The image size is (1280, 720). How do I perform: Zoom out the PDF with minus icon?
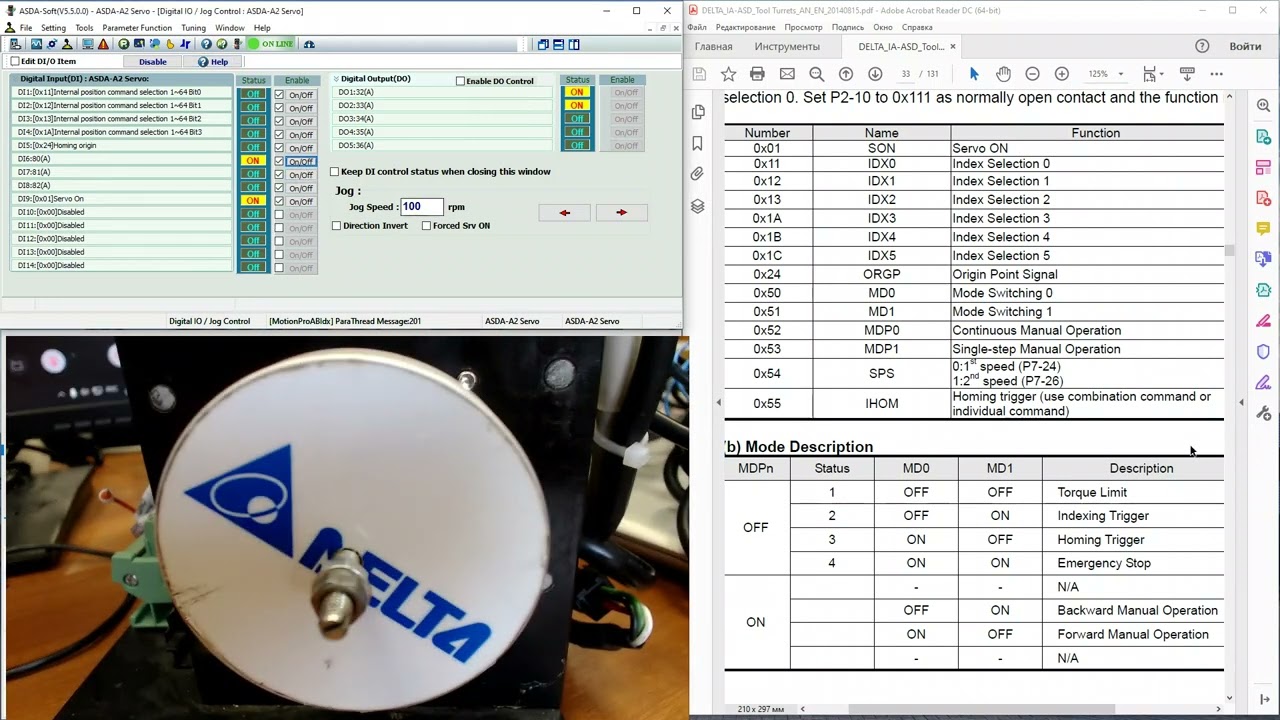[1032, 74]
